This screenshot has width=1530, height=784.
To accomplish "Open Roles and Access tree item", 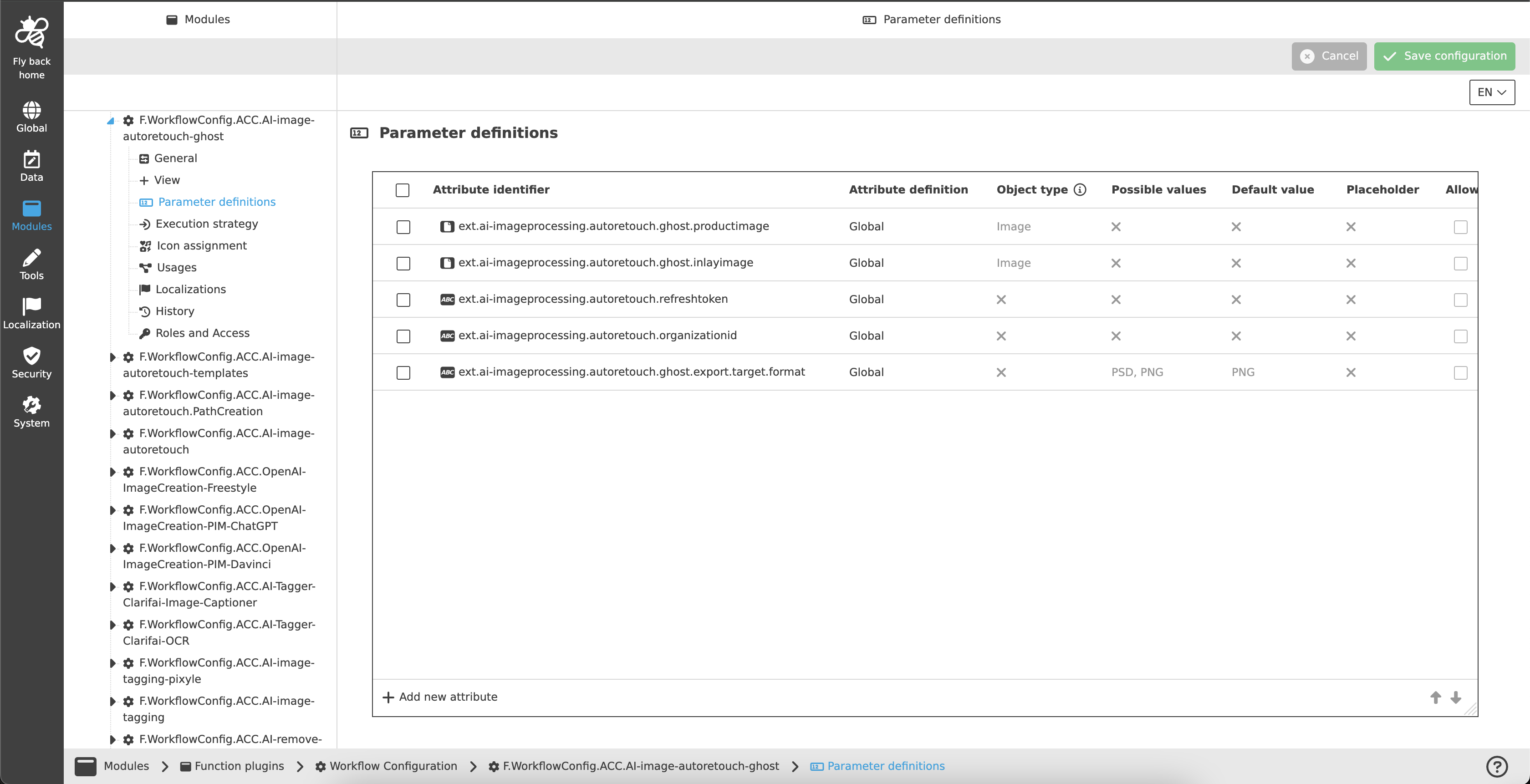I will (202, 333).
